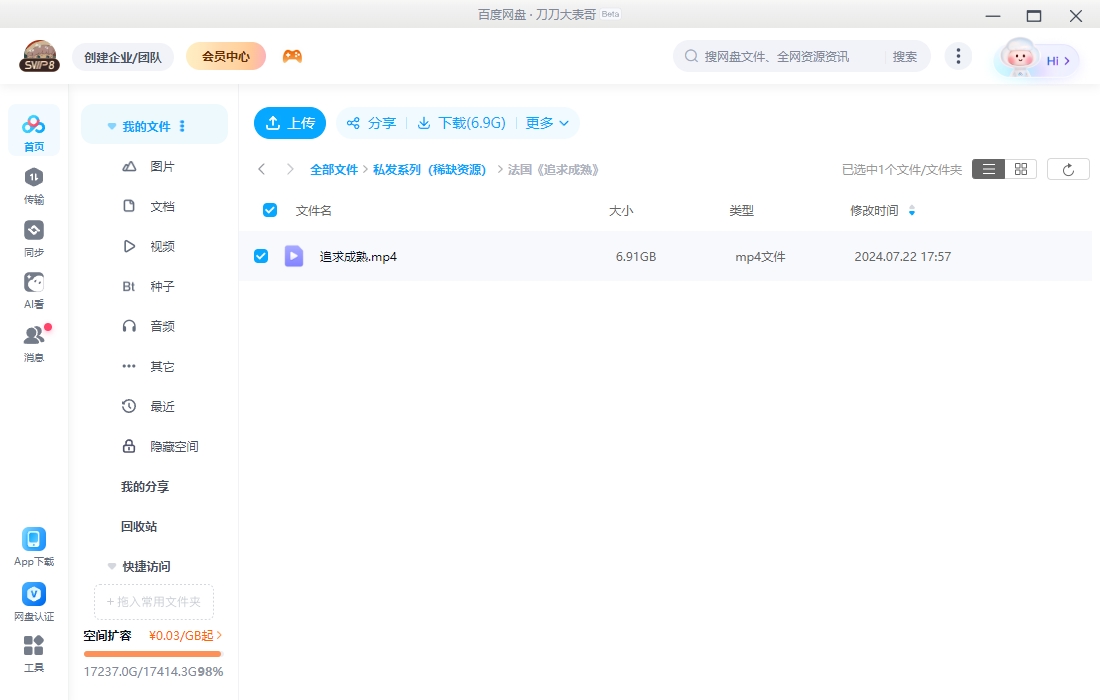The width and height of the screenshot is (1100, 700).
Task: Toggle the select-all checkbox in the header
Action: tap(269, 210)
